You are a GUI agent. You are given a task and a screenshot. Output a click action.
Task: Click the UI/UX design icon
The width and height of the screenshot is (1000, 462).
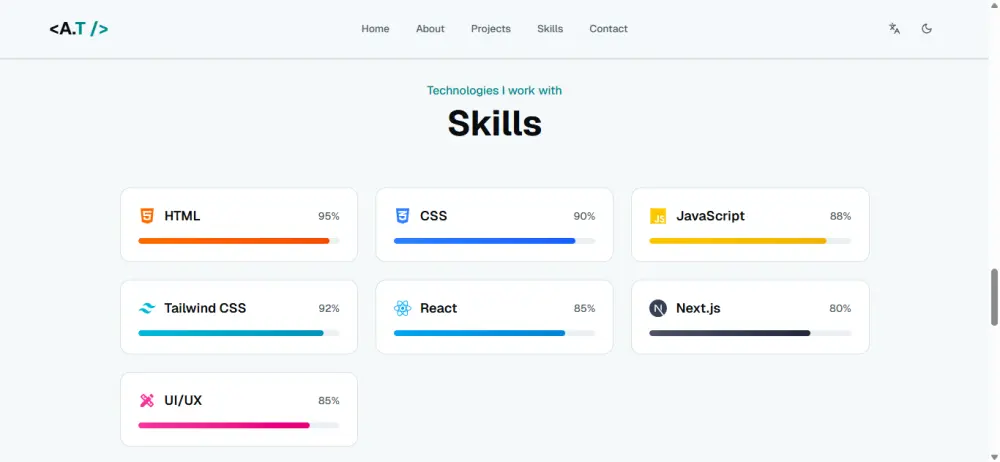[x=147, y=400]
